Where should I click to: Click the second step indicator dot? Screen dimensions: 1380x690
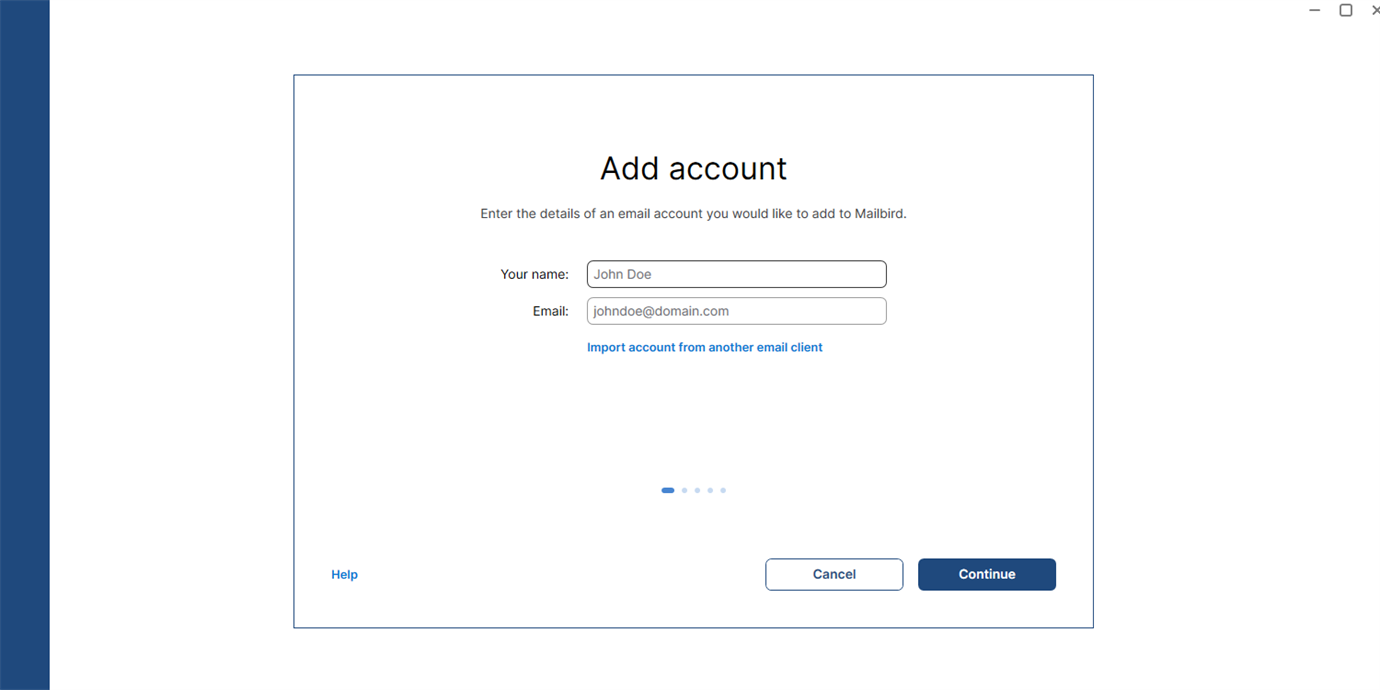(684, 490)
